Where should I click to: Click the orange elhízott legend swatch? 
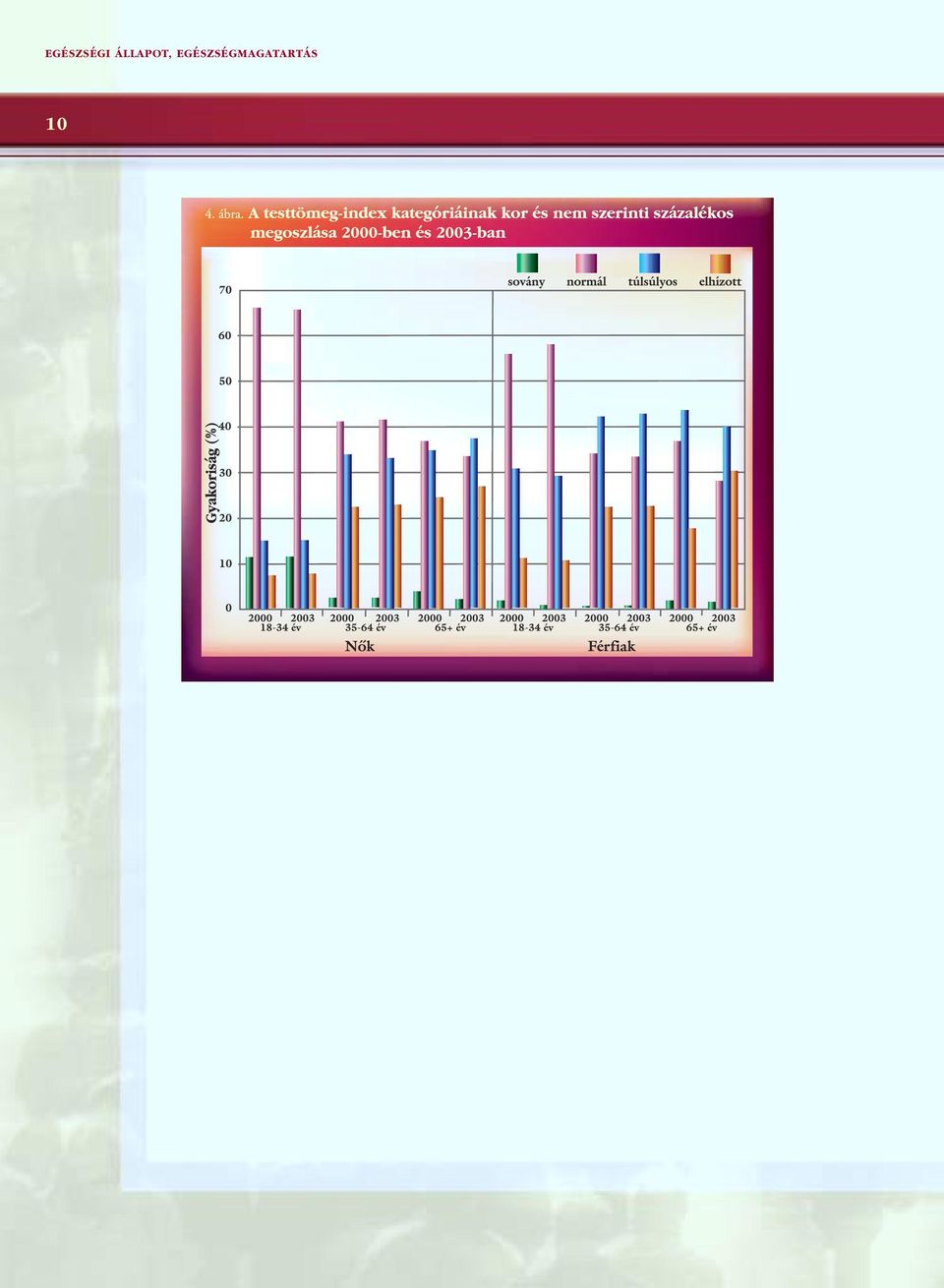[721, 263]
